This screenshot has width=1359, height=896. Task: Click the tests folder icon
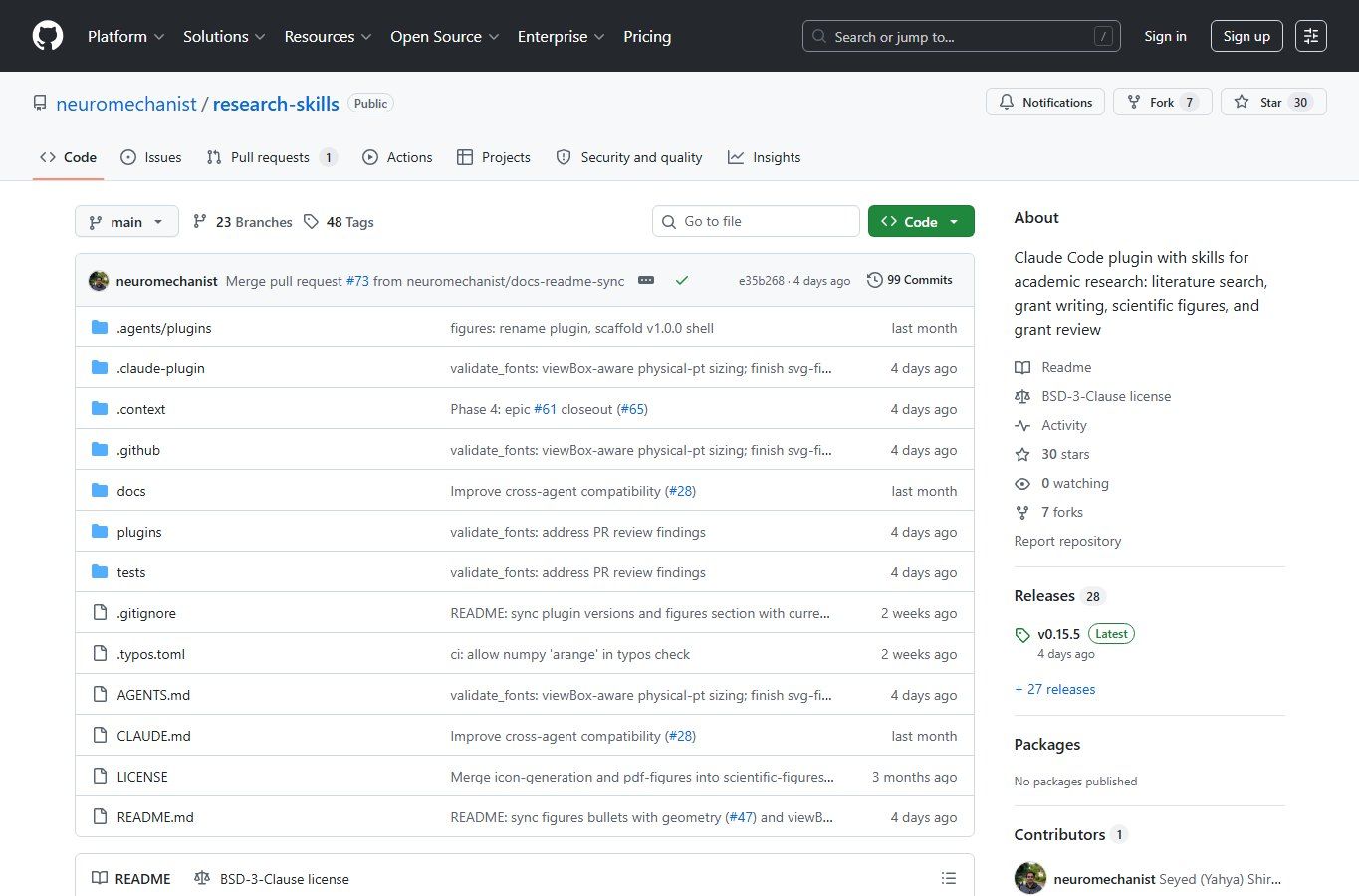100,572
